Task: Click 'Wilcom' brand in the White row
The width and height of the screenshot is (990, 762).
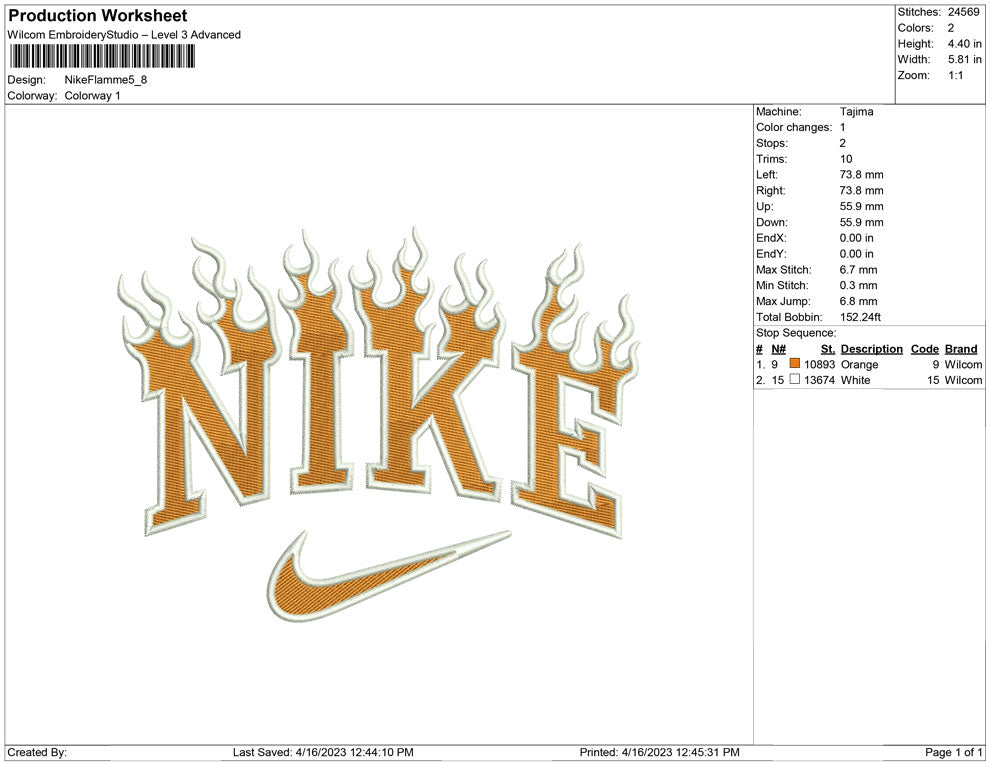Action: (x=963, y=380)
